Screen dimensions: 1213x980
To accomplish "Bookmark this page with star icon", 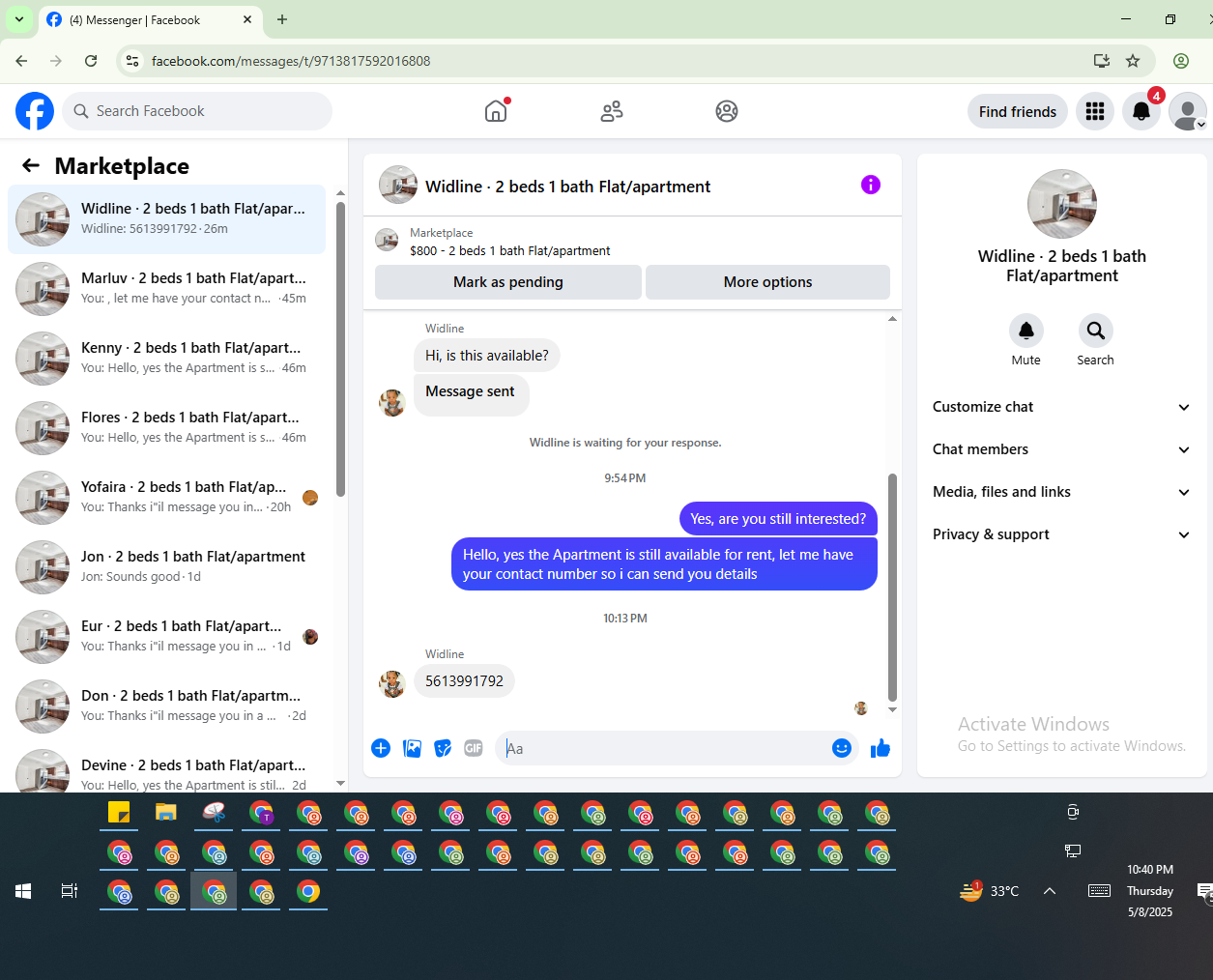I will [1133, 61].
